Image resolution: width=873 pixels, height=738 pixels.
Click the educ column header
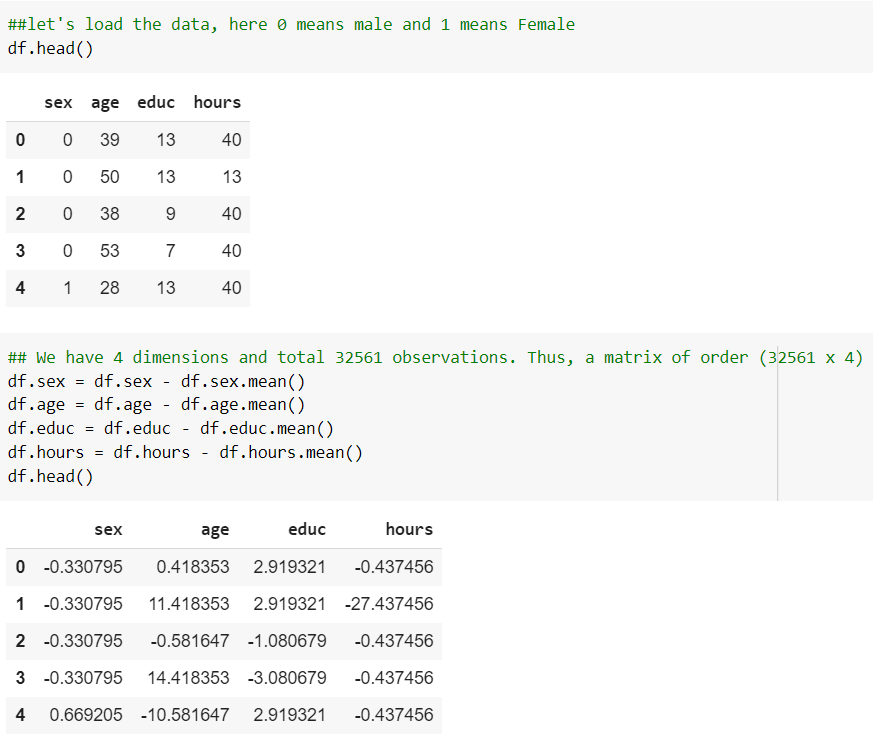point(156,102)
